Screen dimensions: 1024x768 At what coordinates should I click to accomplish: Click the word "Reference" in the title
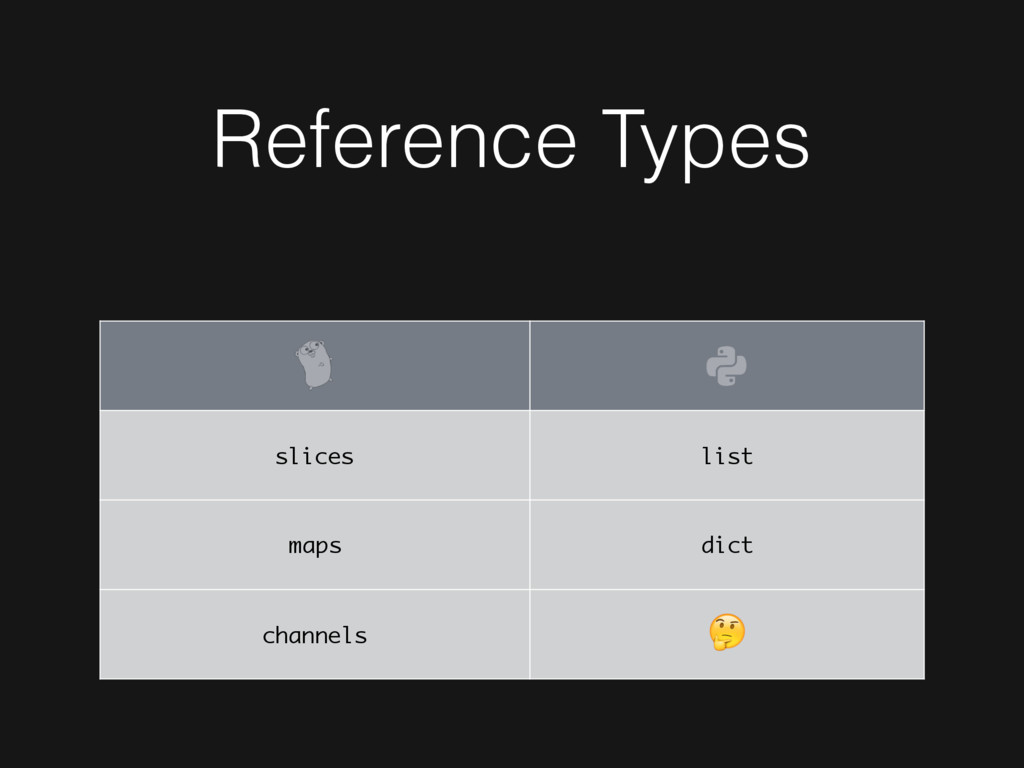[396, 139]
